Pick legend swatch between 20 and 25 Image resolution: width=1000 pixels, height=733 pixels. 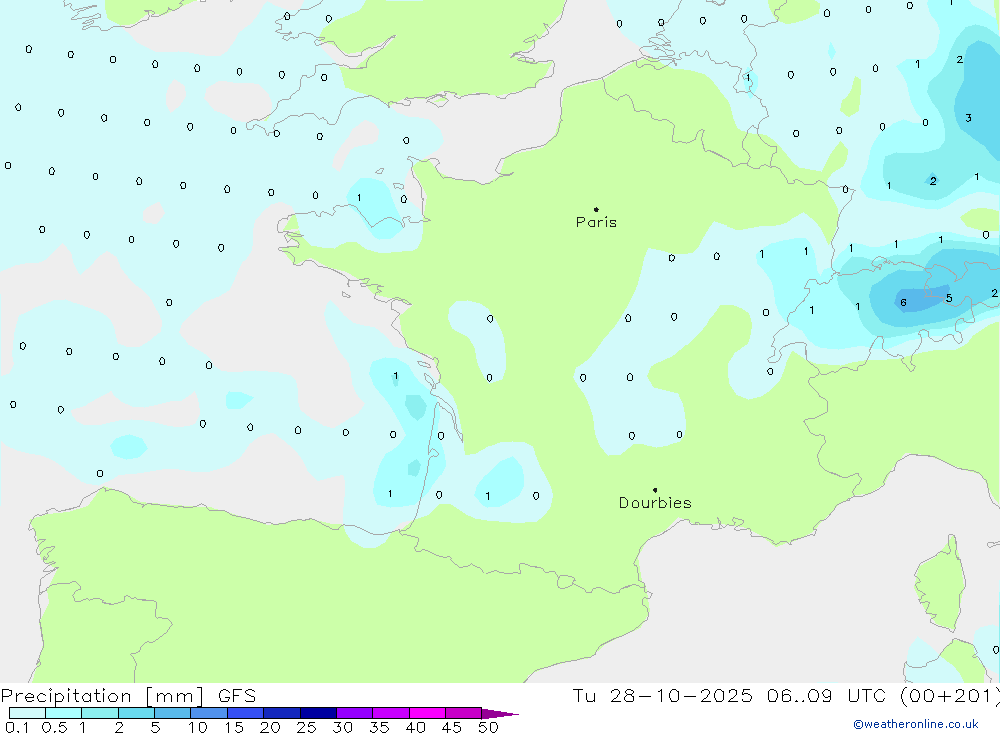[x=282, y=713]
